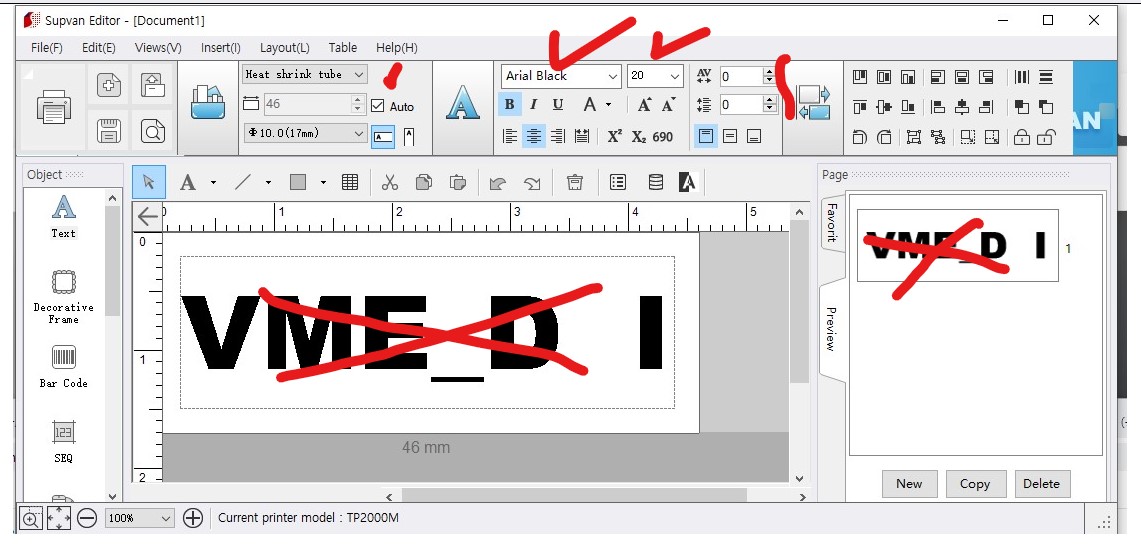The image size is (1141, 544).
Task: Click the Save floppy disk icon
Action: click(x=109, y=130)
